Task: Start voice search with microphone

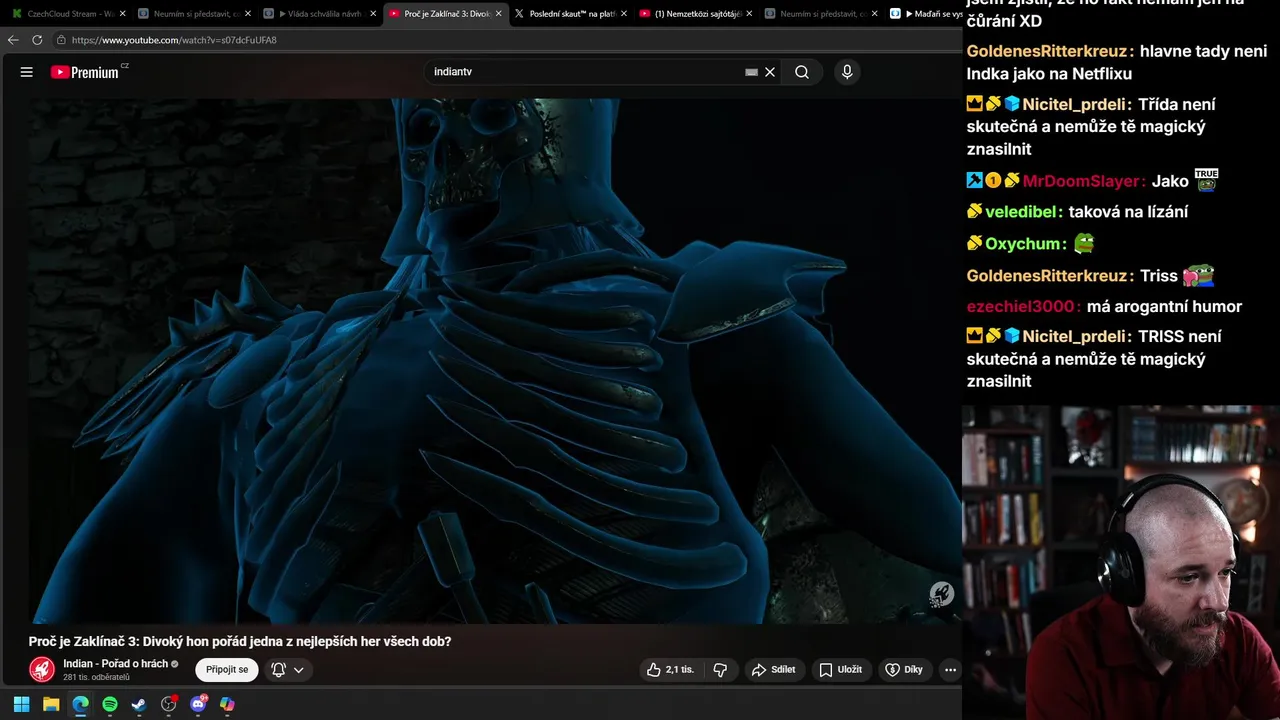Action: [847, 72]
